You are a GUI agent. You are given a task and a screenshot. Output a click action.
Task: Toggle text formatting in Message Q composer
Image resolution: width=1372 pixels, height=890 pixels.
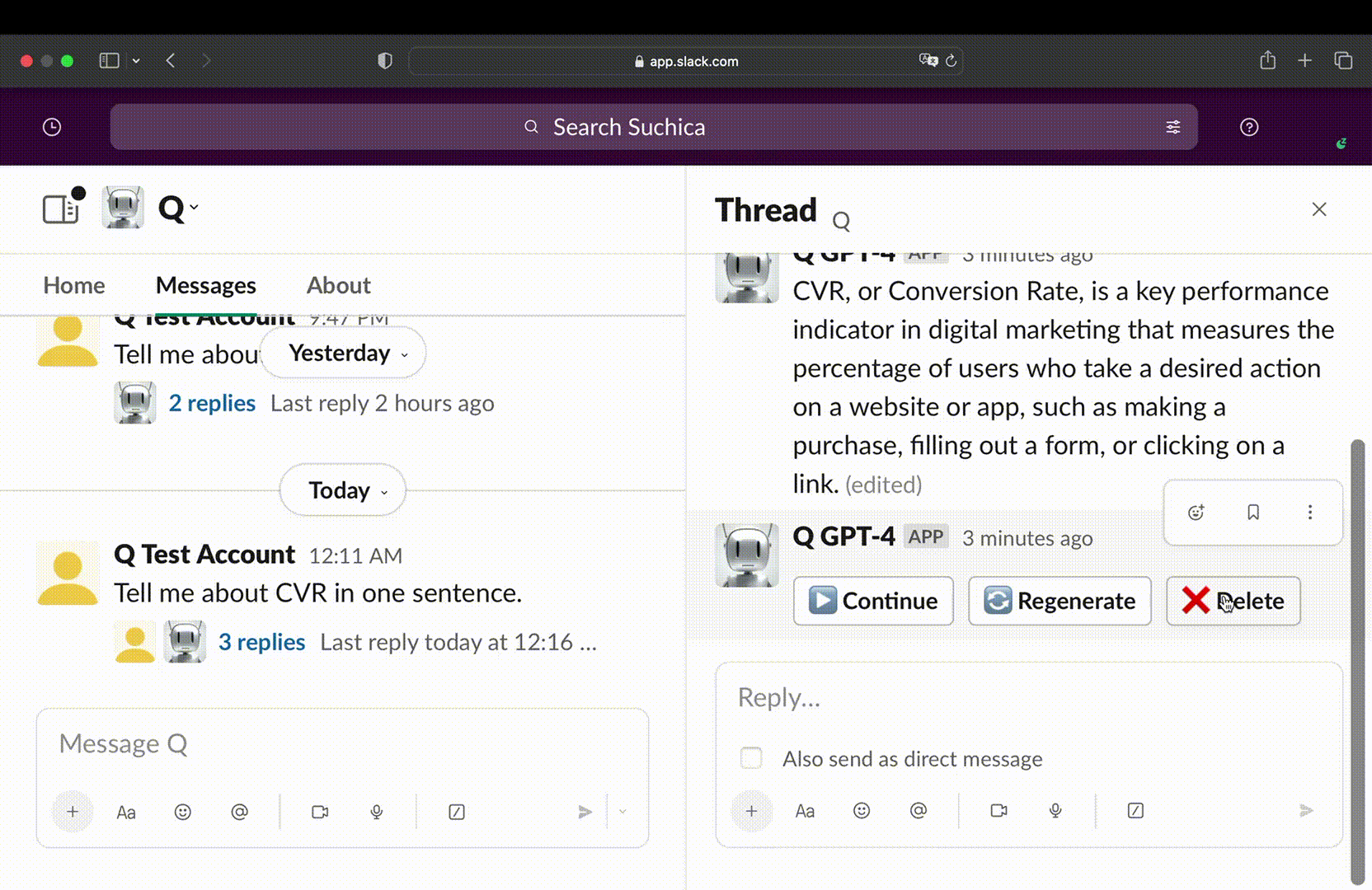(x=126, y=813)
